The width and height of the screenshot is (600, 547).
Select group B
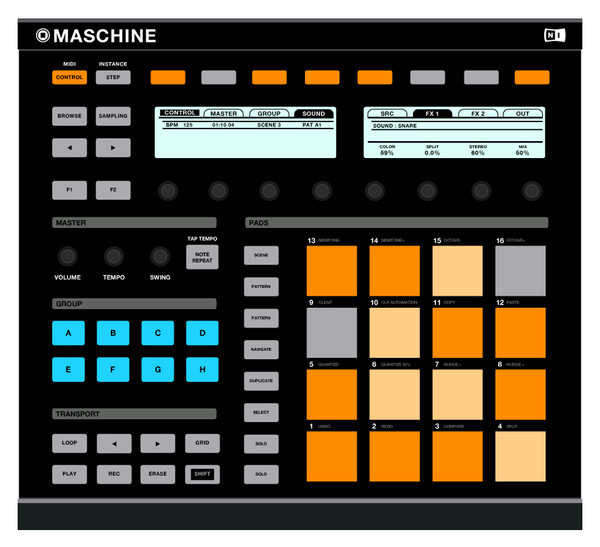click(113, 333)
